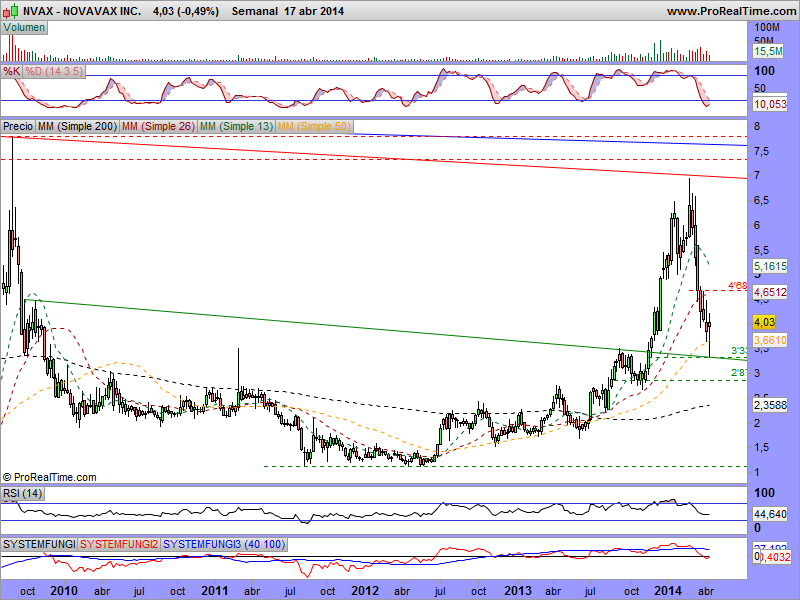The width and height of the screenshot is (800, 600).
Task: Click the 15,5M volume value box
Action: point(768,51)
